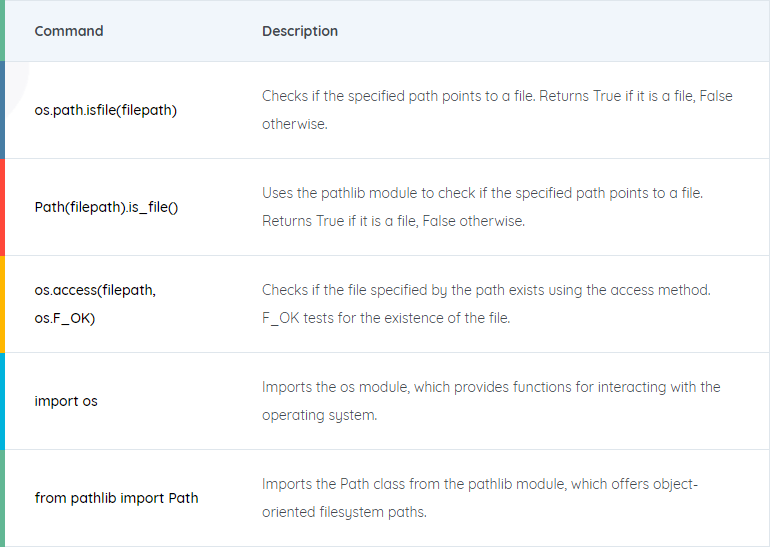Click the pathlib module description text

point(482,207)
